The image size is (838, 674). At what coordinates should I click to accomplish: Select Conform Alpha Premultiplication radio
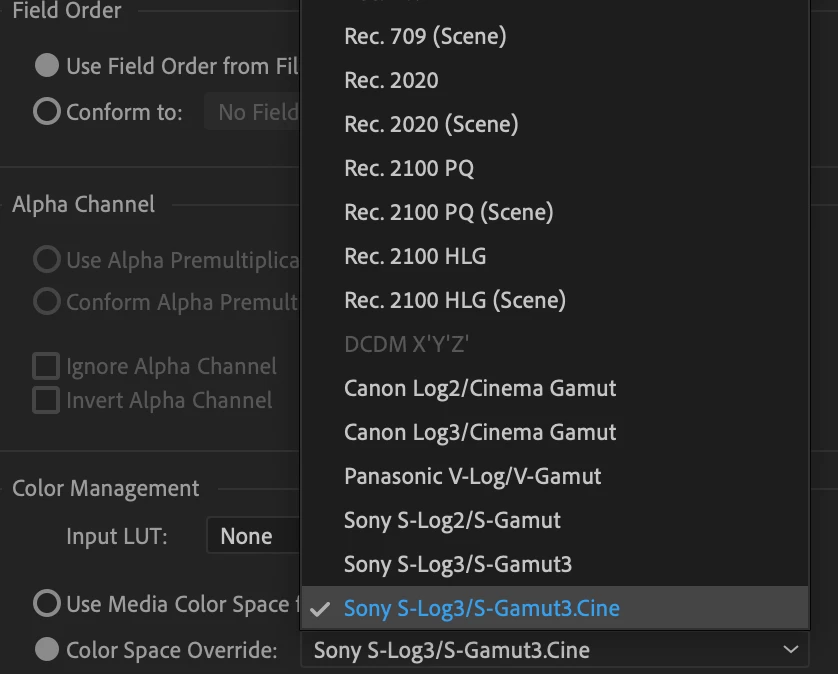(x=46, y=301)
